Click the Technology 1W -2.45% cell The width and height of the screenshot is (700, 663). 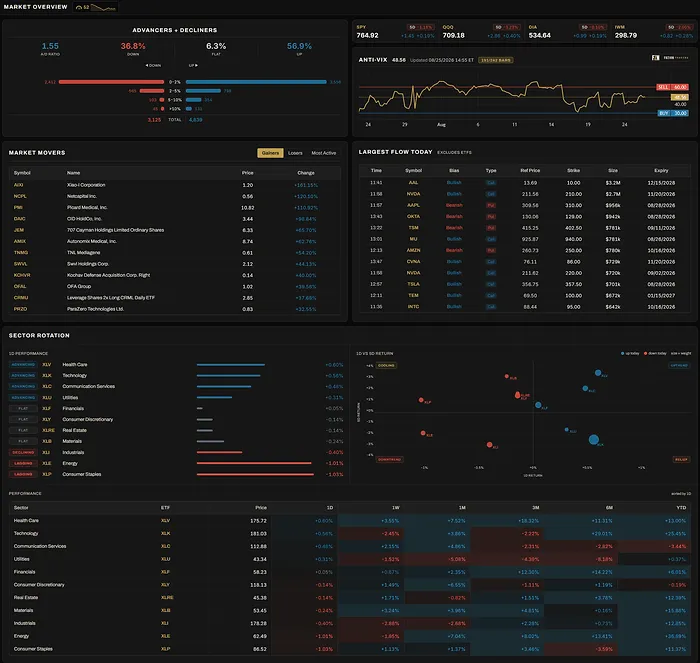371,534
